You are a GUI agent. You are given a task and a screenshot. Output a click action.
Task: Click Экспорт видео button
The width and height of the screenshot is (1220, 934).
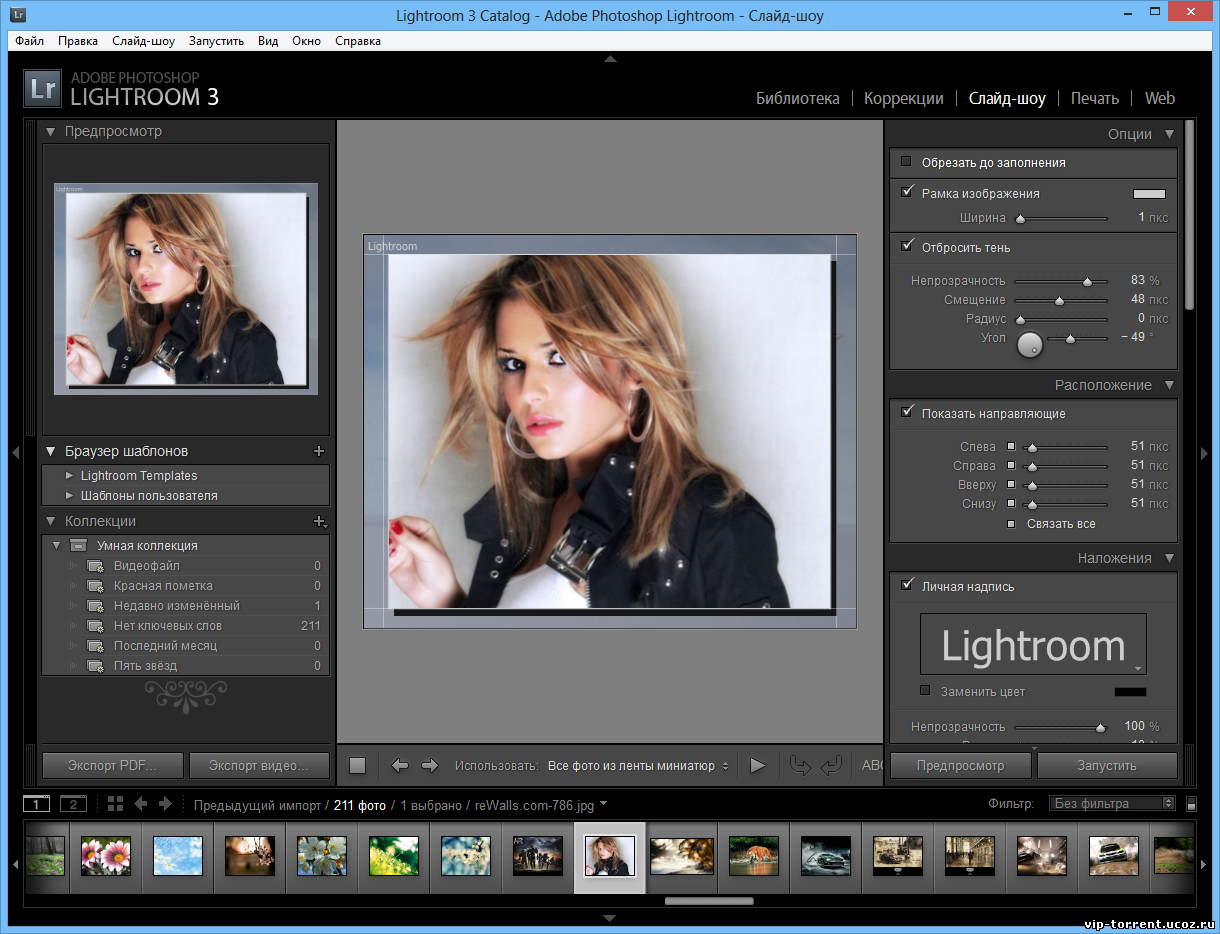pyautogui.click(x=259, y=766)
